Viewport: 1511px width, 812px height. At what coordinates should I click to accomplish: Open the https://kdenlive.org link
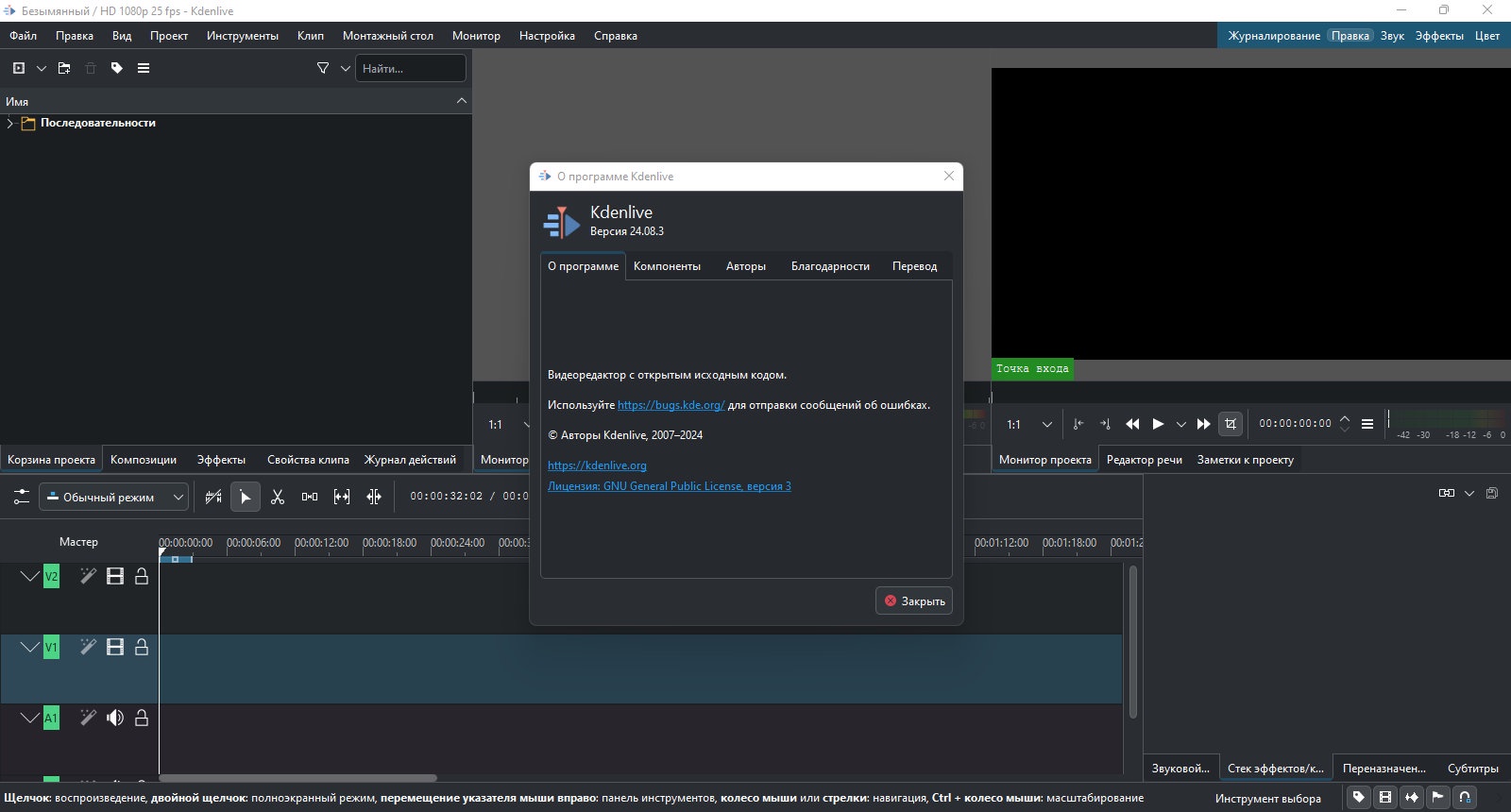597,465
